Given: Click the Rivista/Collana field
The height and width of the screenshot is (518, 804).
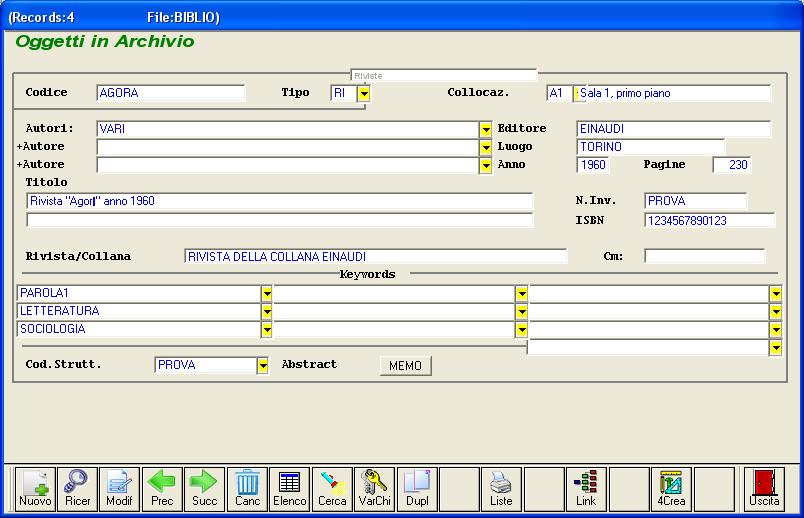Looking at the screenshot, I should [x=375, y=256].
